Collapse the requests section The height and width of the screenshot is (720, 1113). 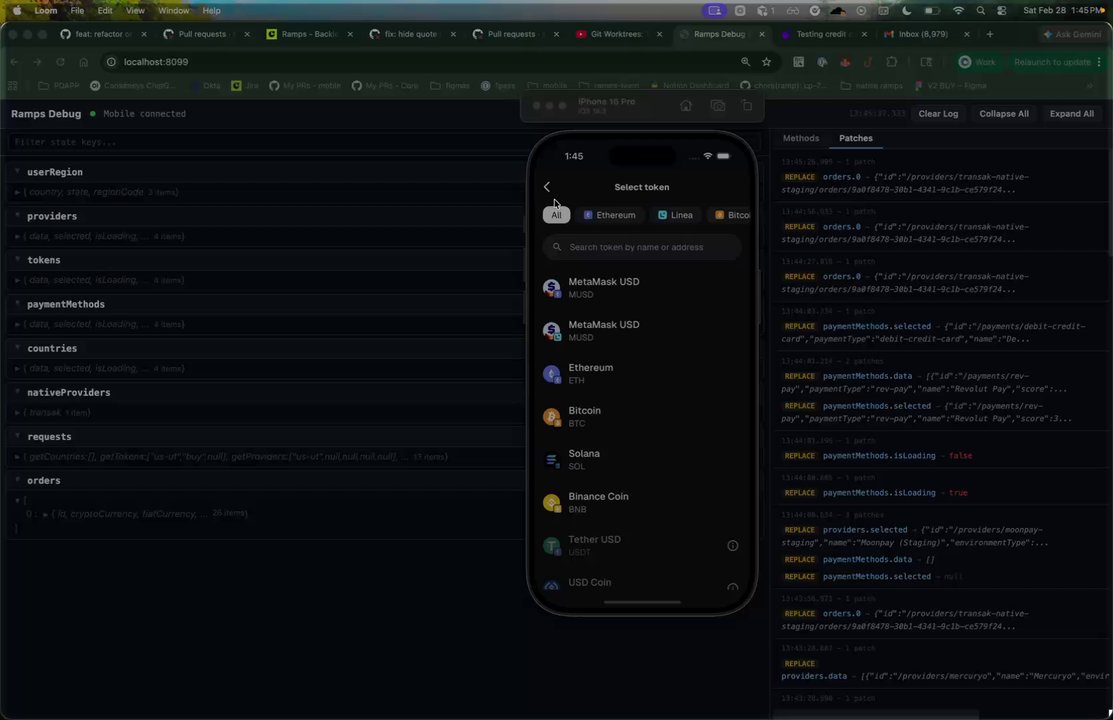17,436
